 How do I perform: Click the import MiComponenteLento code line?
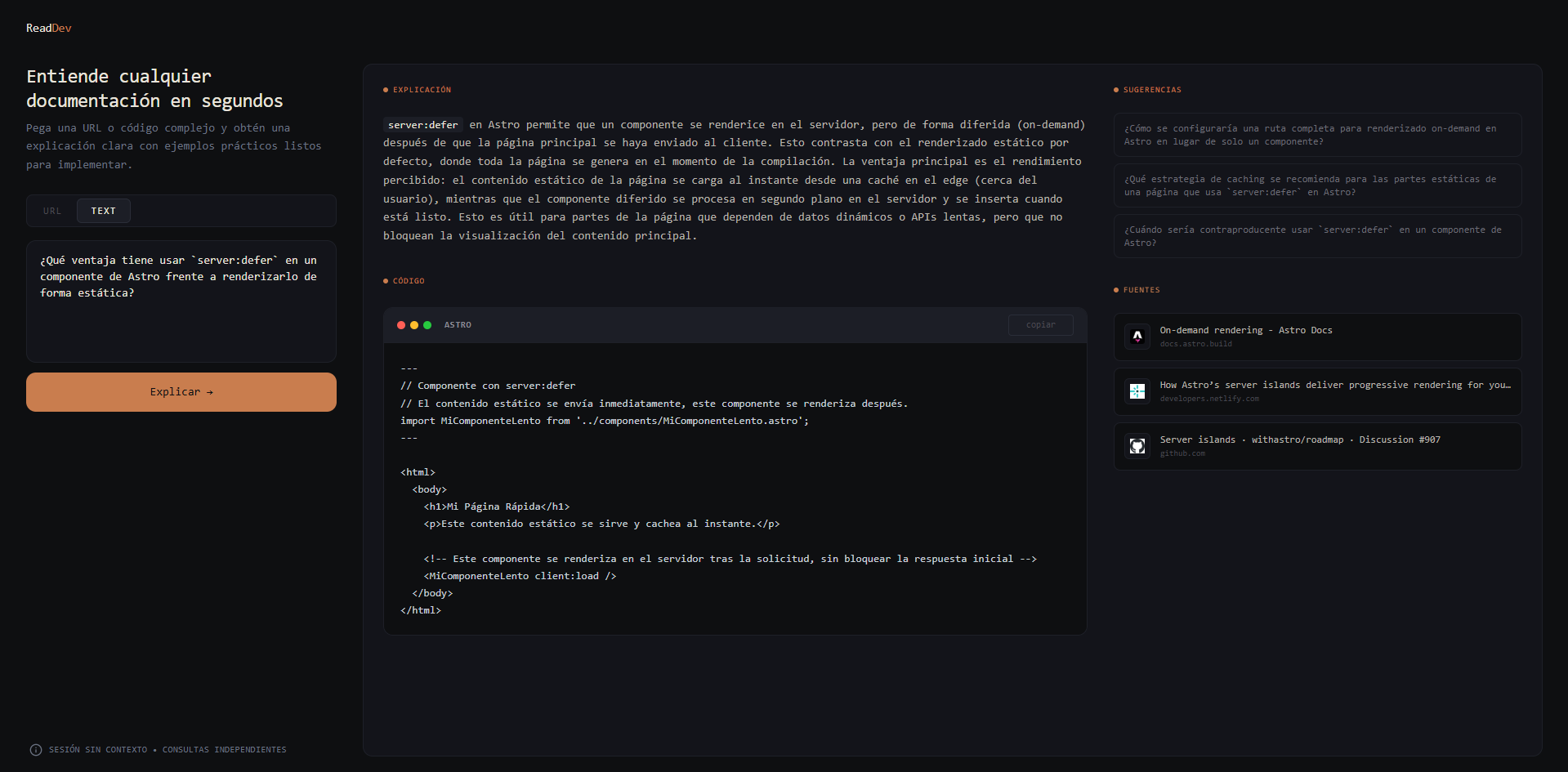click(605, 421)
